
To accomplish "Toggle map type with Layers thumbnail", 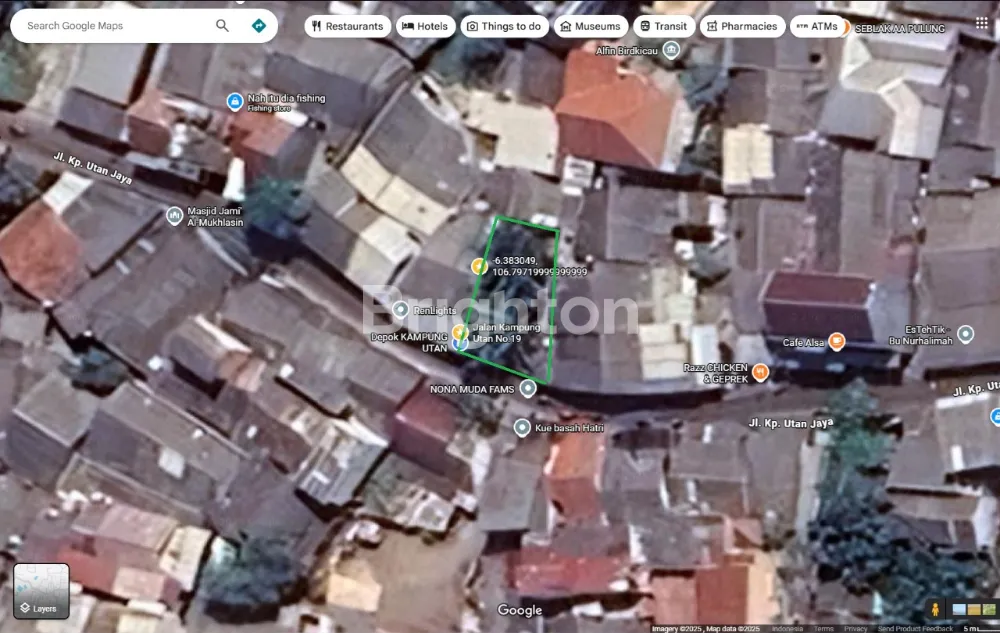I will pos(41,590).
